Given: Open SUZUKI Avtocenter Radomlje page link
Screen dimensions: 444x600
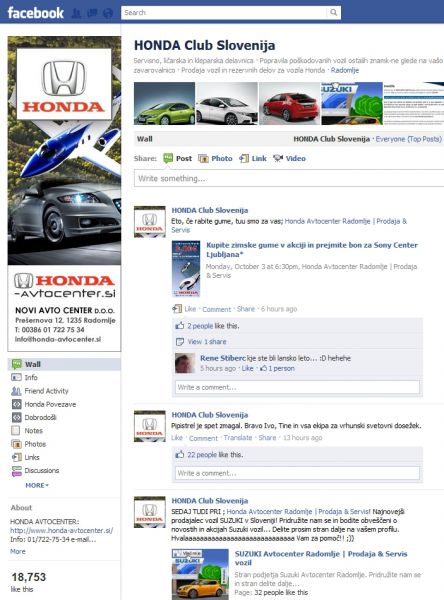Looking at the screenshot, I should (321, 558).
